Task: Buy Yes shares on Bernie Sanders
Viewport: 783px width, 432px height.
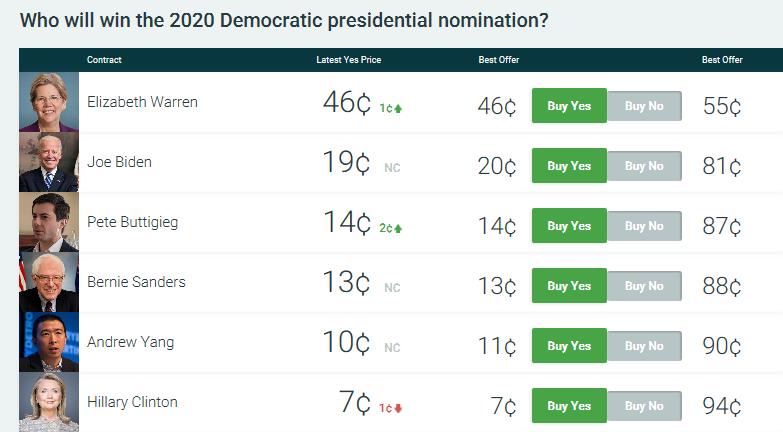Action: coord(569,286)
